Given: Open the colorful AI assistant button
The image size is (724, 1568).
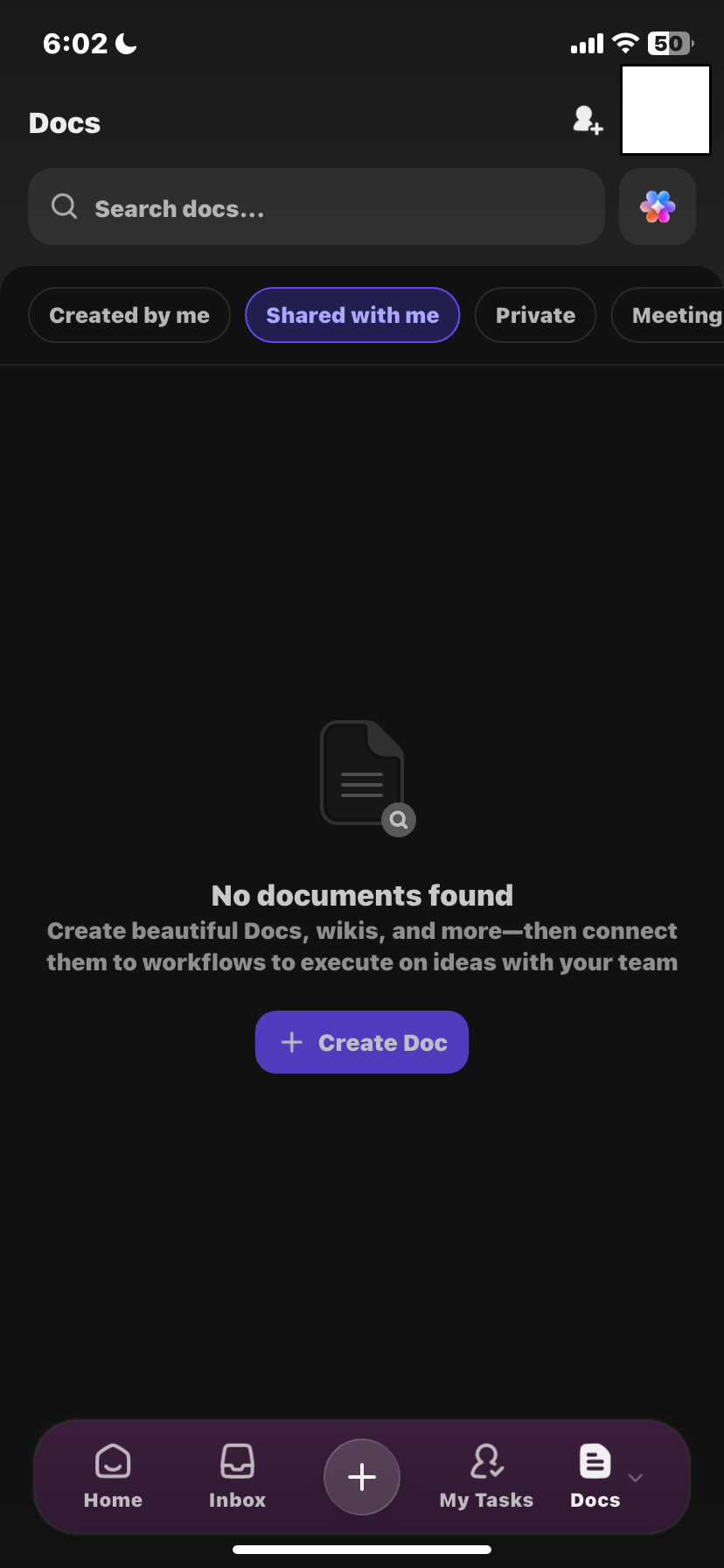Looking at the screenshot, I should [658, 206].
